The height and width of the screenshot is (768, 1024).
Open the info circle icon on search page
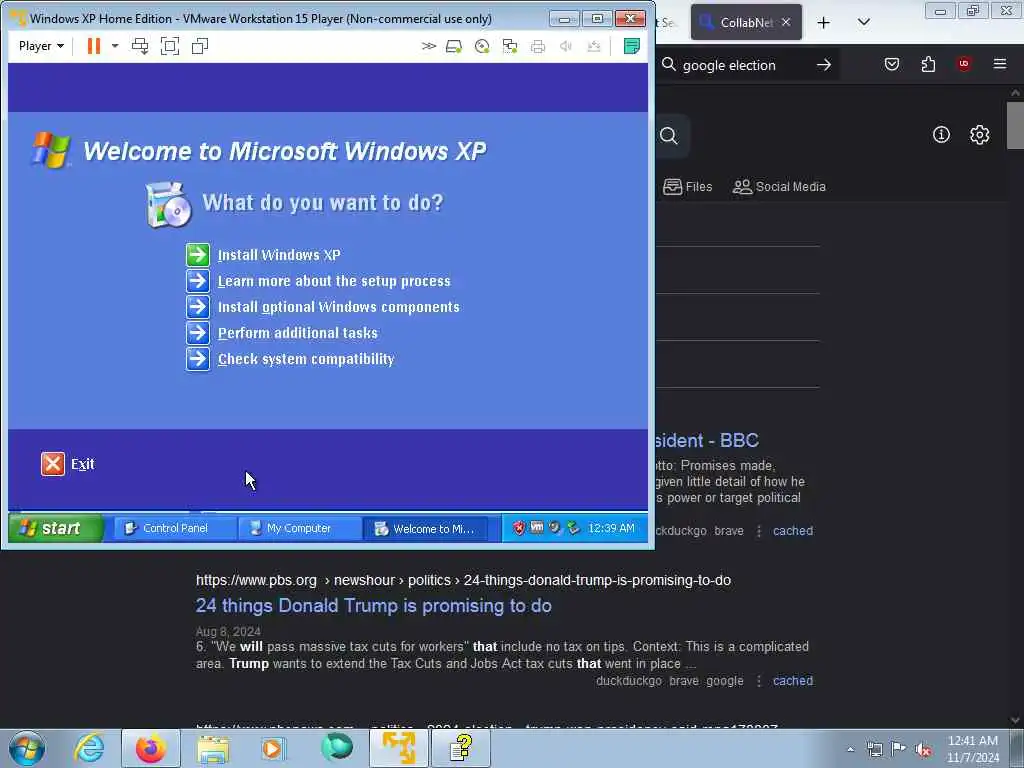tap(941, 135)
